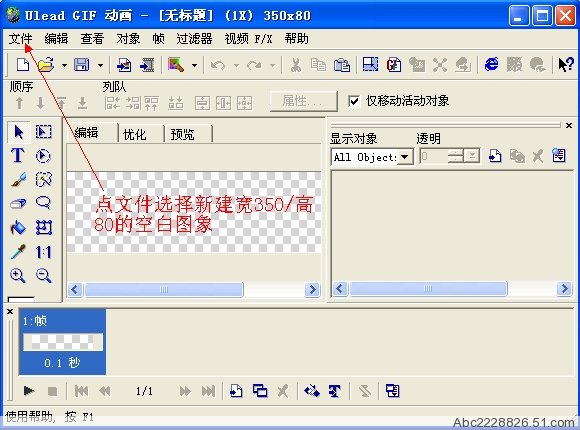Click the Duplicate frame icon
580x430 pixels.
[x=260, y=390]
